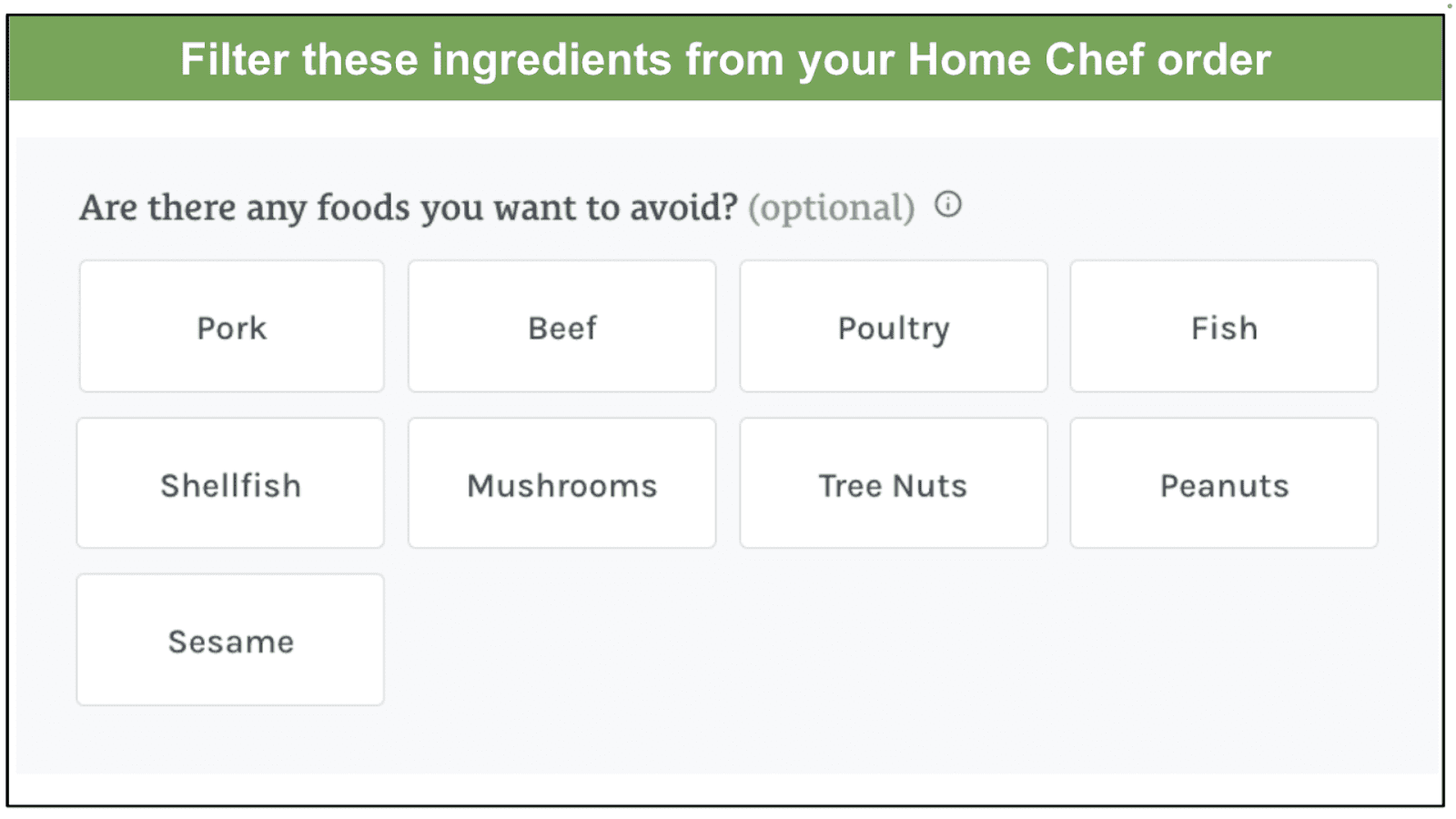This screenshot has height=819, width=1456.
Task: Click the tooltip icon for more information
Action: point(949,205)
